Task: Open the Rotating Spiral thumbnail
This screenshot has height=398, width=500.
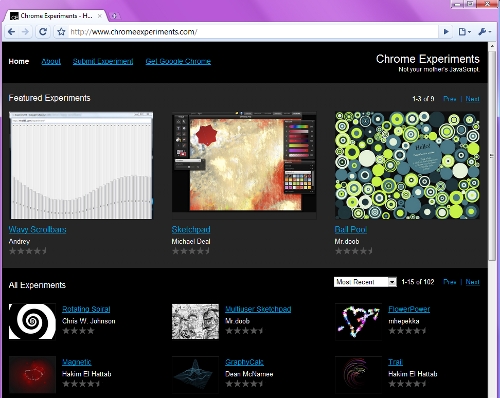Action: coord(32,321)
